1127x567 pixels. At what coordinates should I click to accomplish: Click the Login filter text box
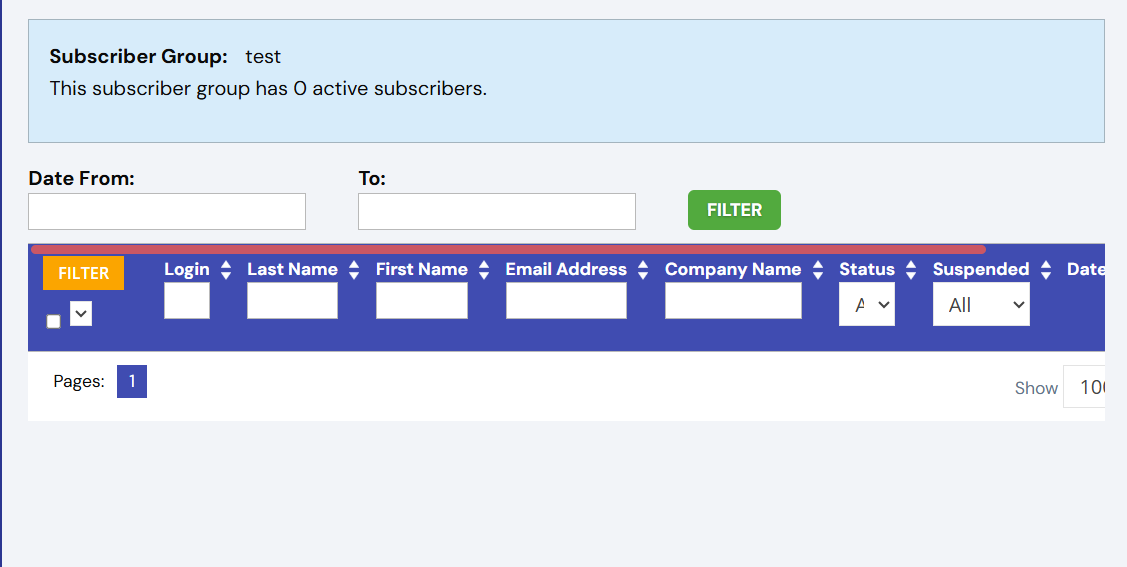click(x=187, y=300)
